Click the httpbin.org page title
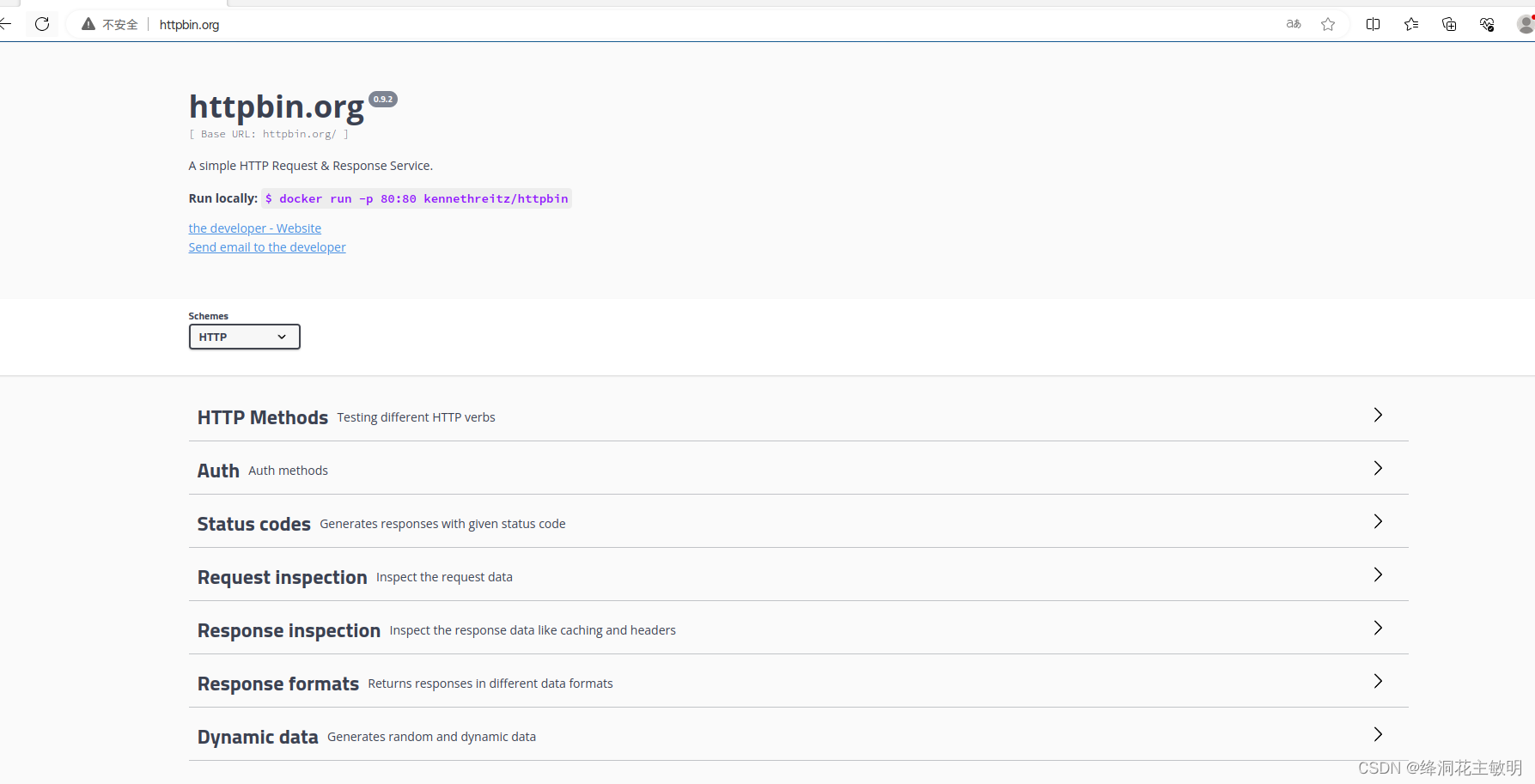The height and width of the screenshot is (784, 1535). [277, 107]
